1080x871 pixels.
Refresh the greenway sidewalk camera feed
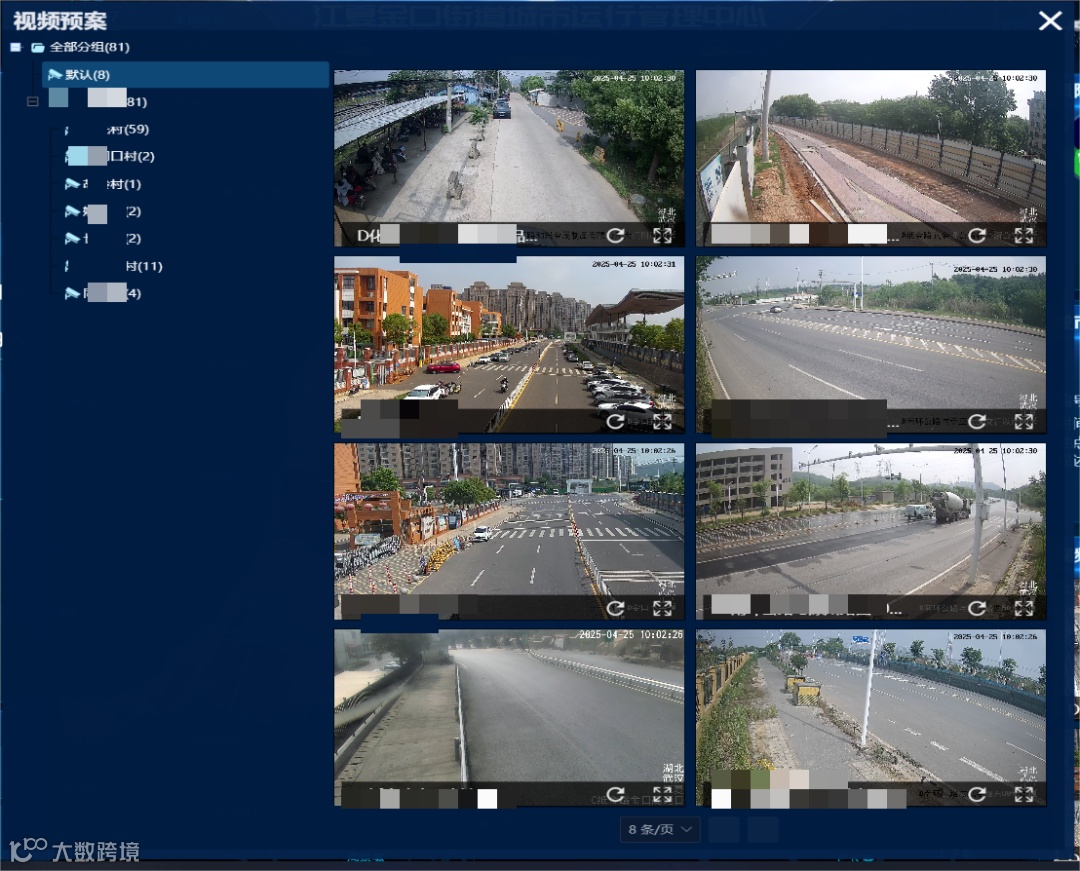tap(977, 794)
